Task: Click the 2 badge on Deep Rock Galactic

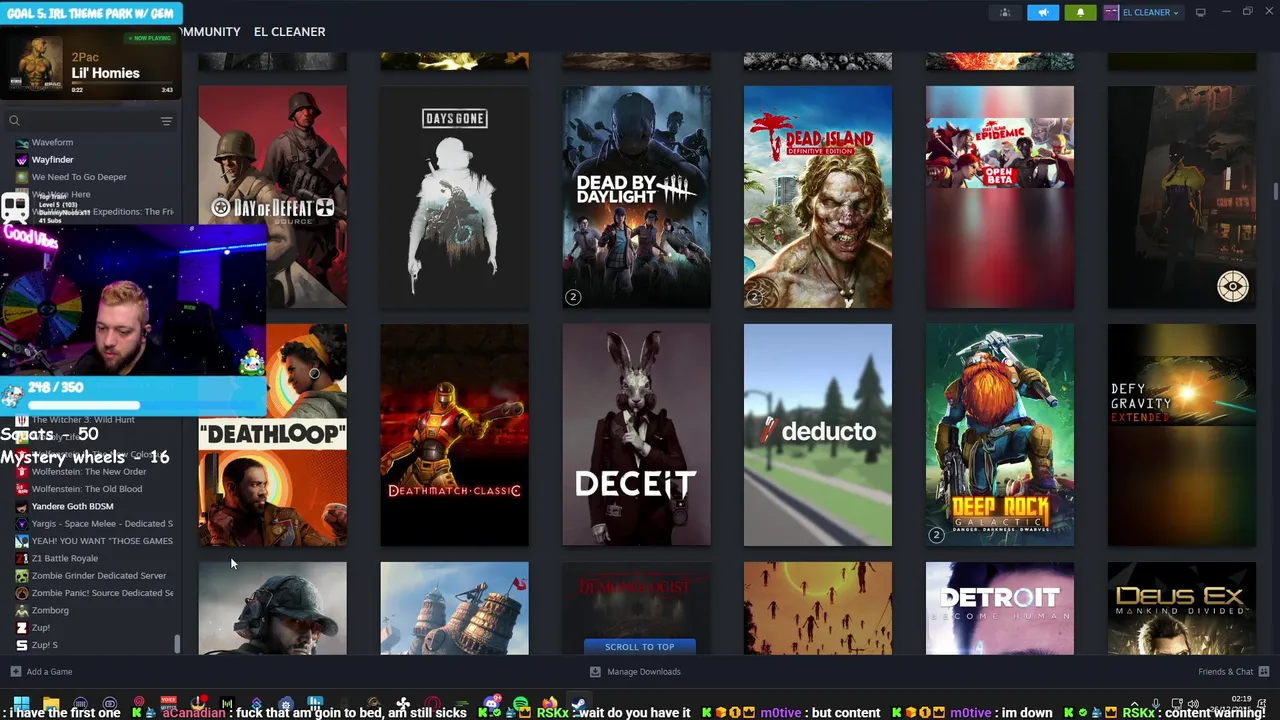Action: coord(936,535)
